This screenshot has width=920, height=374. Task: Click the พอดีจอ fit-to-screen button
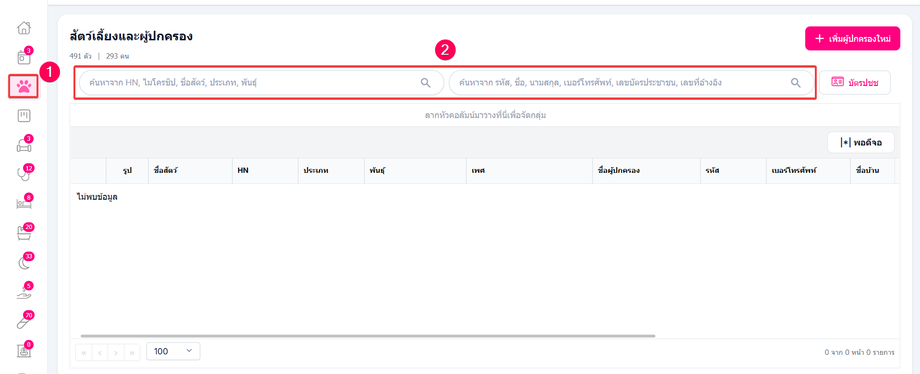point(861,142)
